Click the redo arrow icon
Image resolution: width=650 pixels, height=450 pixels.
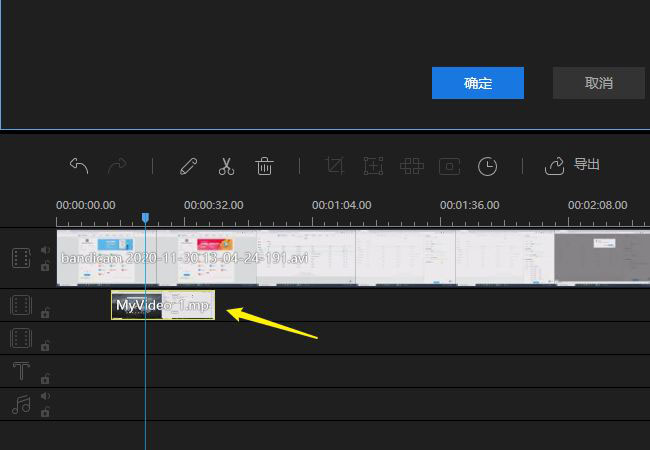[x=117, y=166]
